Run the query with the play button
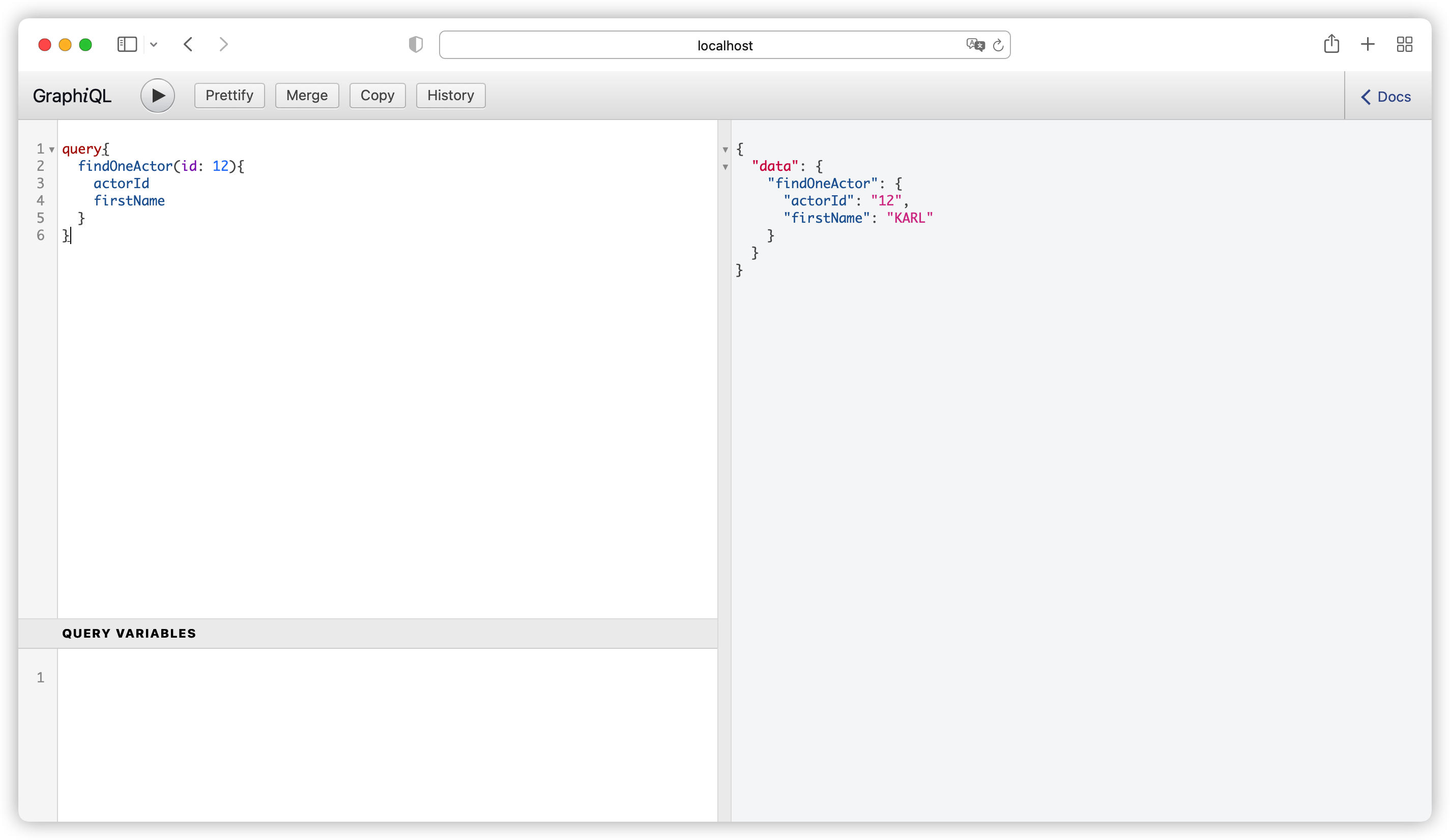 click(157, 96)
